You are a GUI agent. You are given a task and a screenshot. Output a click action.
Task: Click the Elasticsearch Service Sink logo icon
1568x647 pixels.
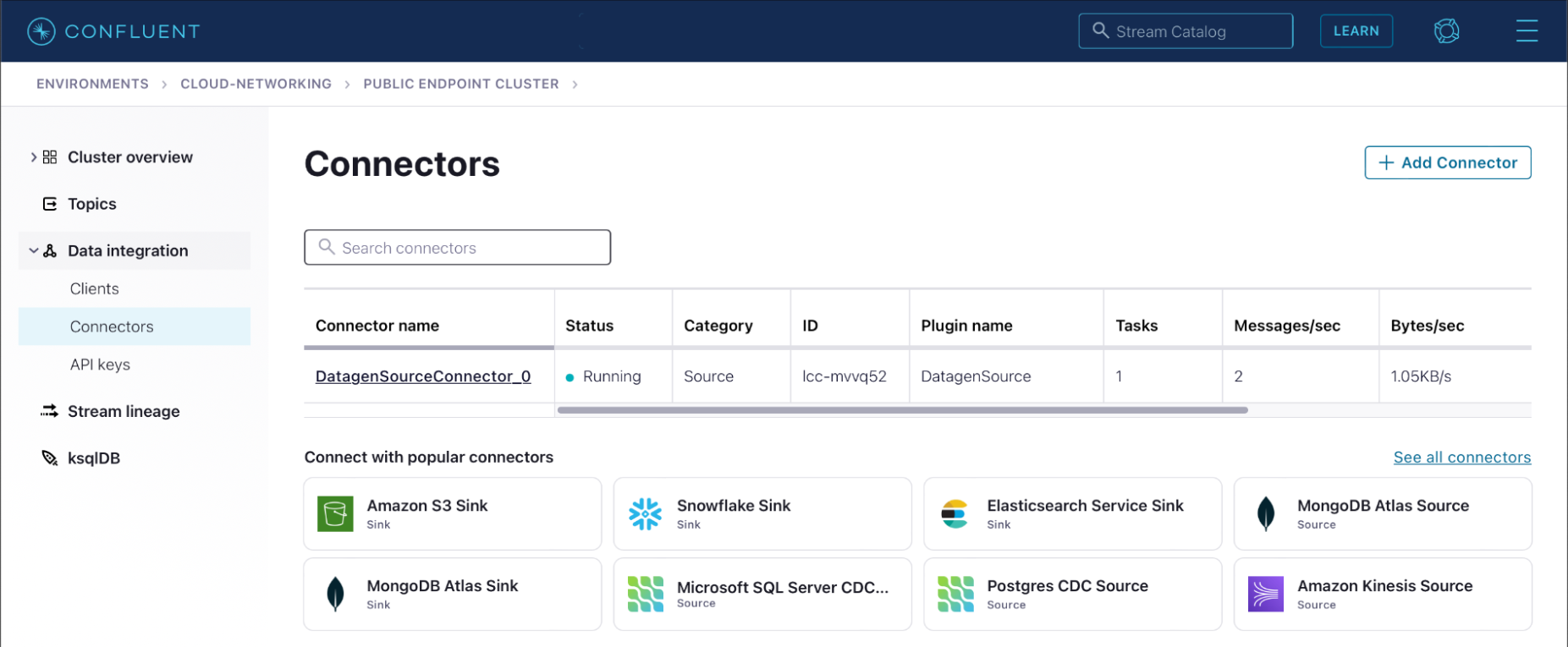coord(955,513)
